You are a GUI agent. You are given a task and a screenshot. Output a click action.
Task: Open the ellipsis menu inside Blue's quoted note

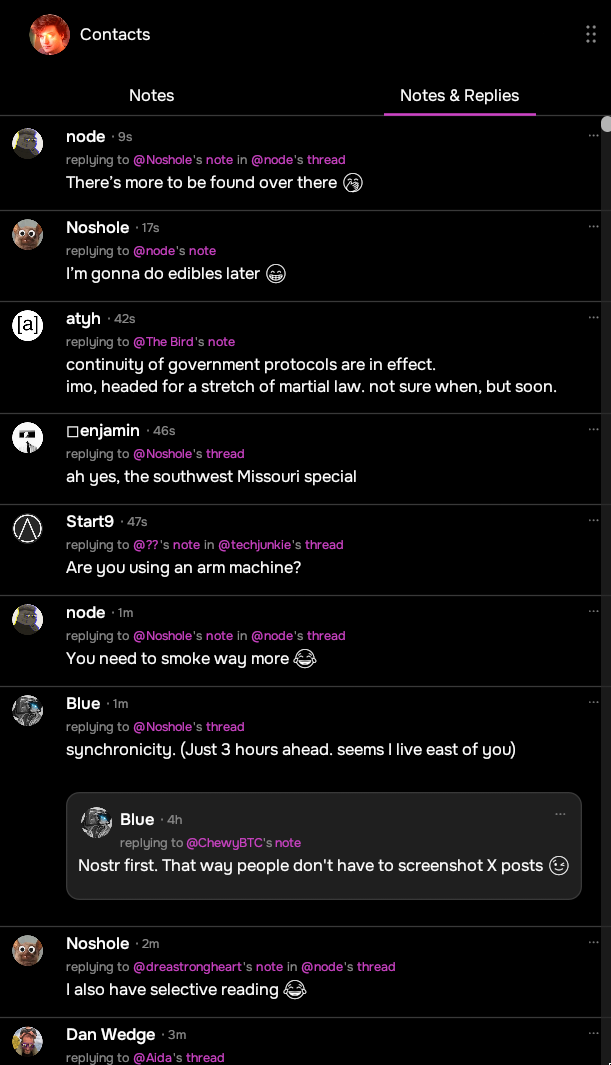click(x=560, y=815)
